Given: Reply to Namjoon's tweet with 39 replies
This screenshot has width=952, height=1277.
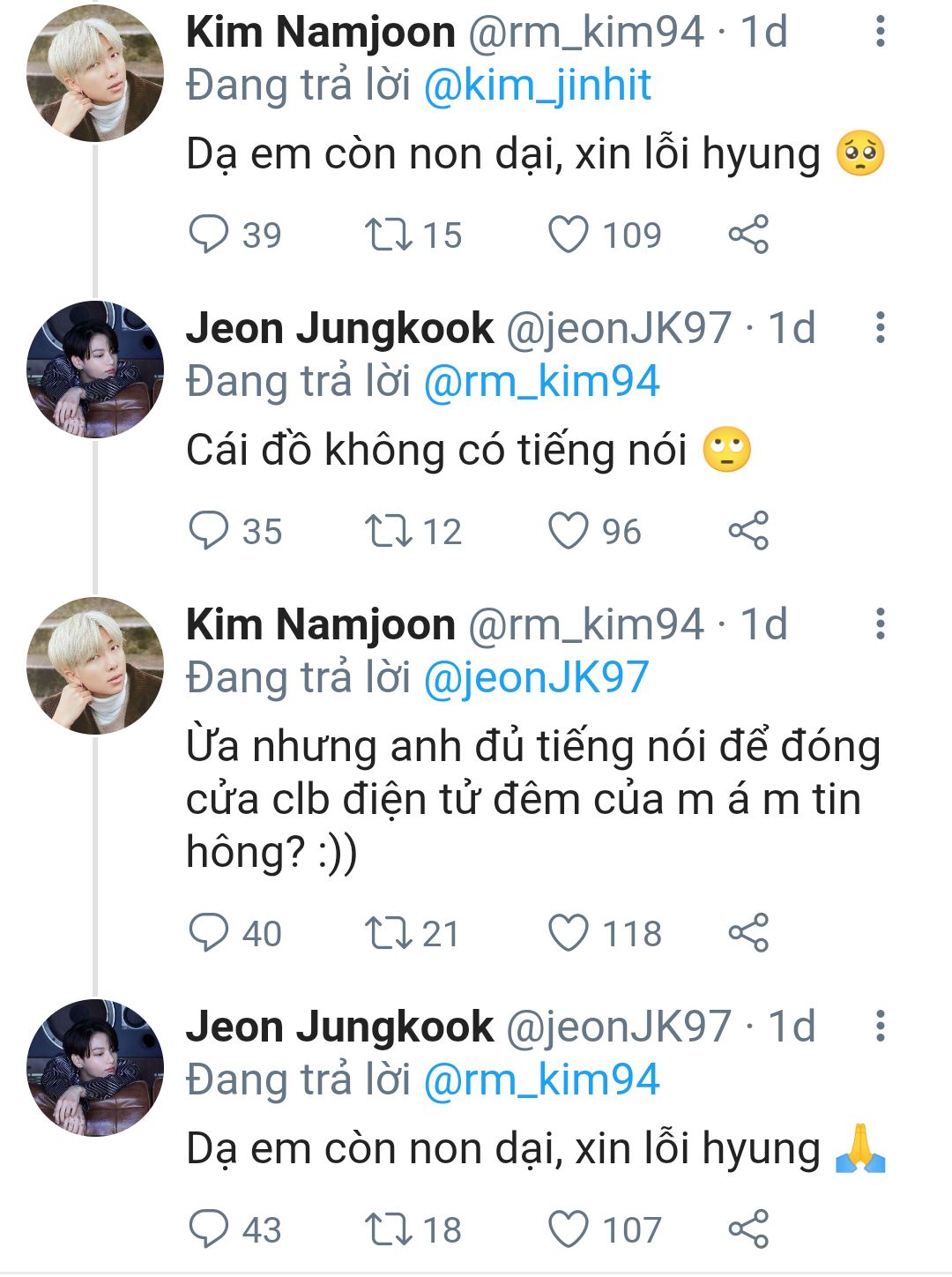Looking at the screenshot, I should click(209, 235).
